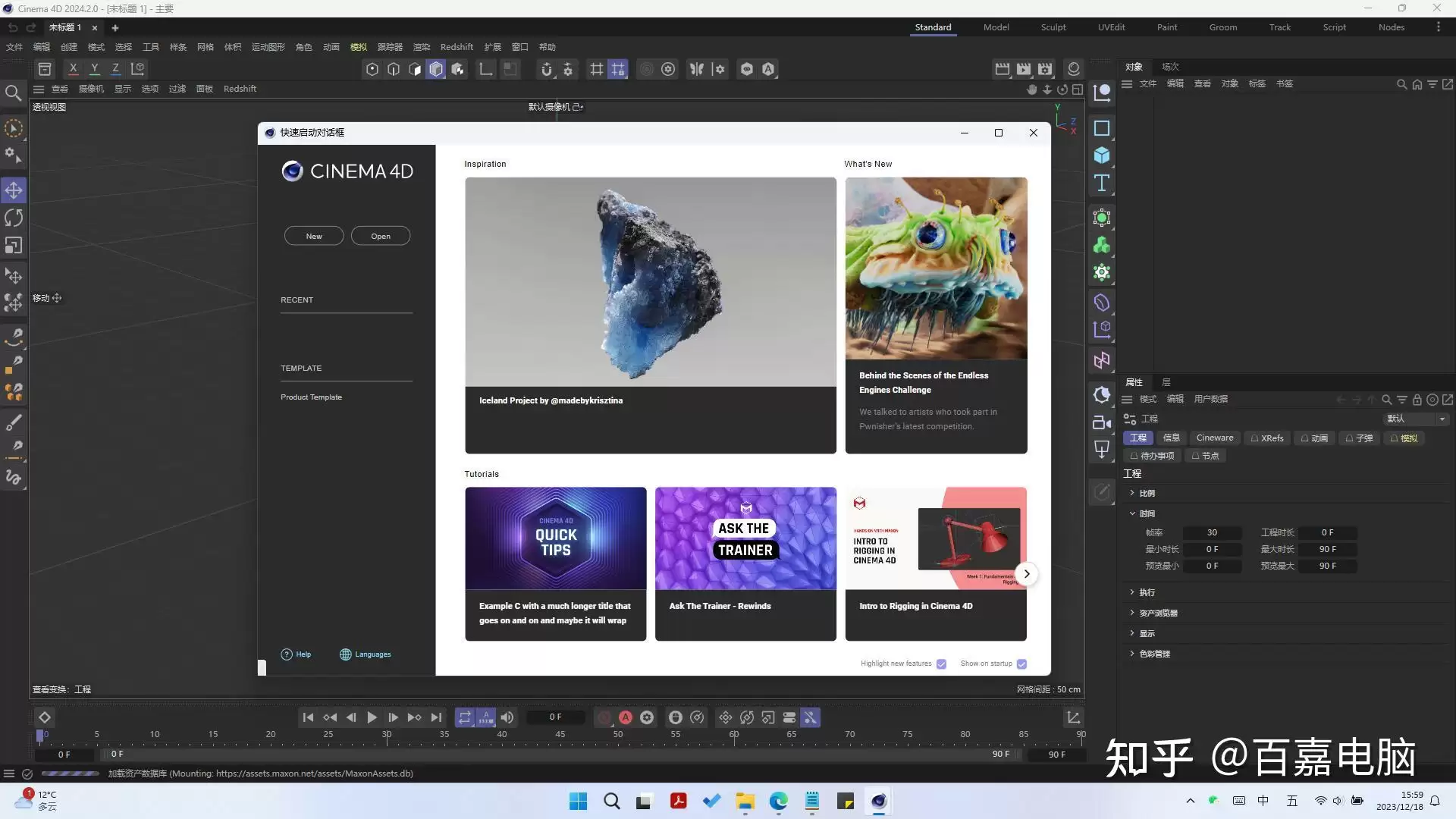Toggle loop playback mode icon
The height and width of the screenshot is (819, 1456).
[x=465, y=717]
